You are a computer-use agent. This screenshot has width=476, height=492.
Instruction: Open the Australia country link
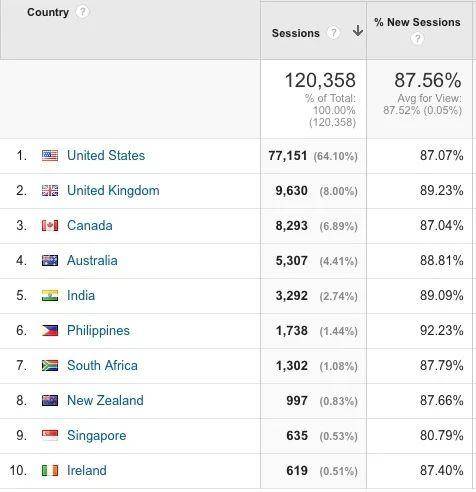[x=92, y=260]
